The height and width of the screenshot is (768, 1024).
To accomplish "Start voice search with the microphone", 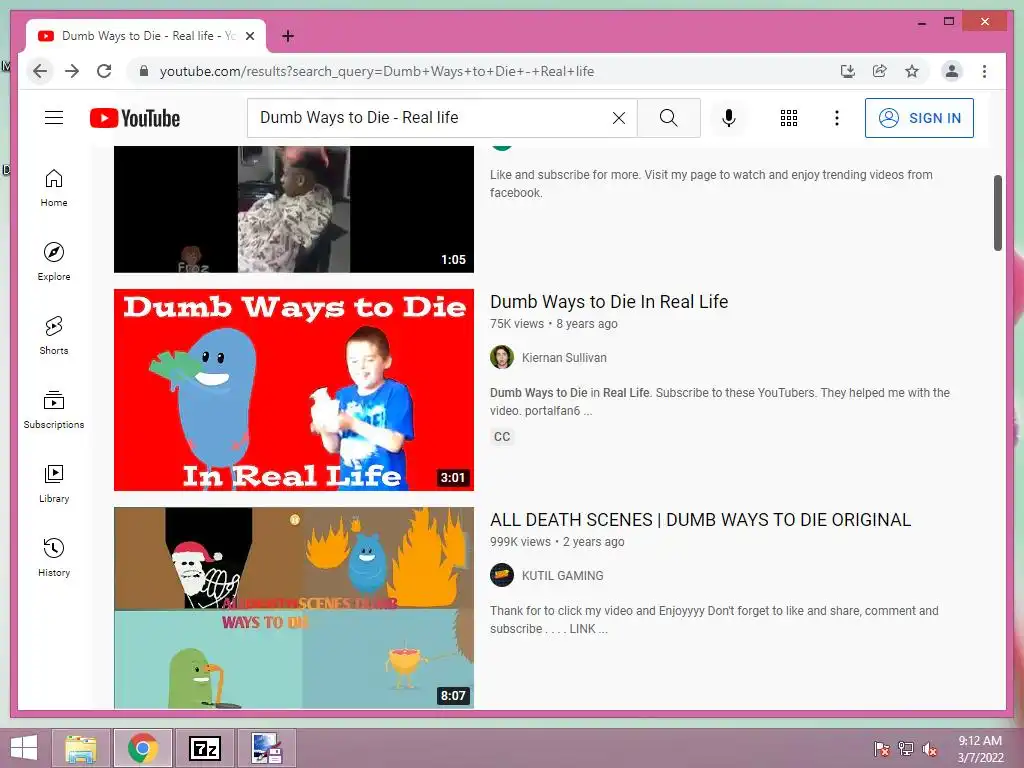I will tap(729, 118).
